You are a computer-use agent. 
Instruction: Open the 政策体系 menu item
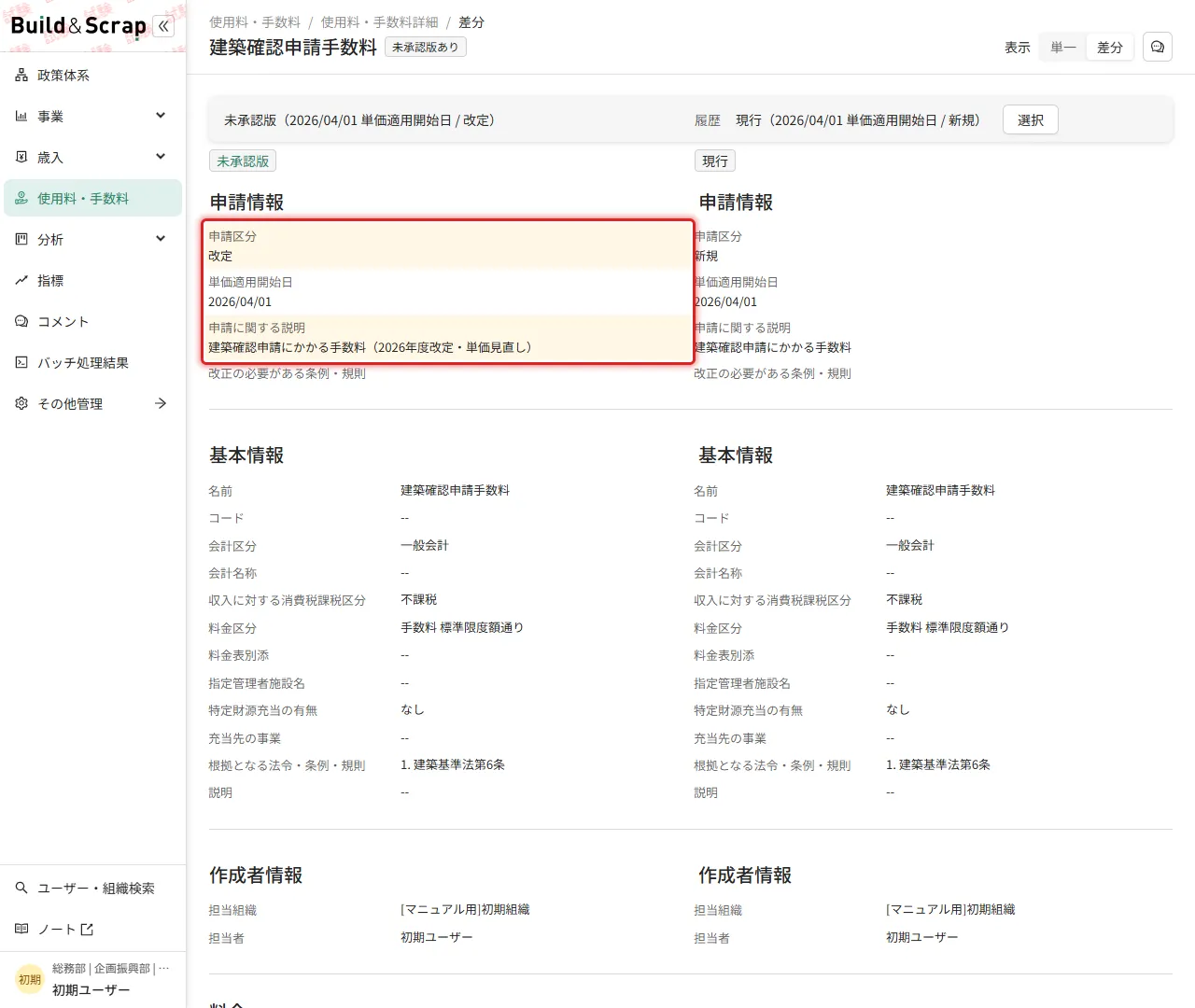[92, 76]
